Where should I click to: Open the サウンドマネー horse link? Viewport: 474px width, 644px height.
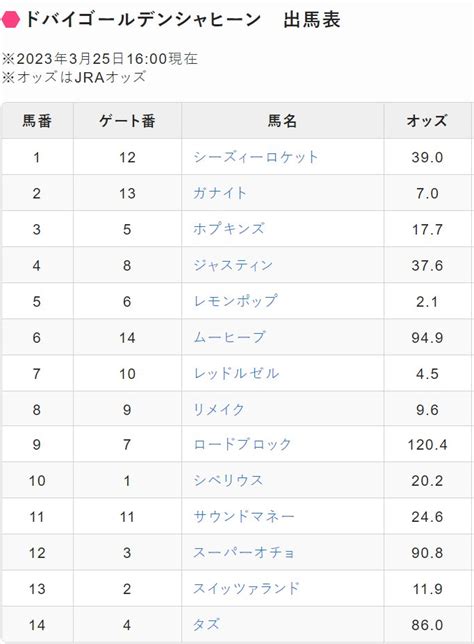pyautogui.click(x=244, y=516)
